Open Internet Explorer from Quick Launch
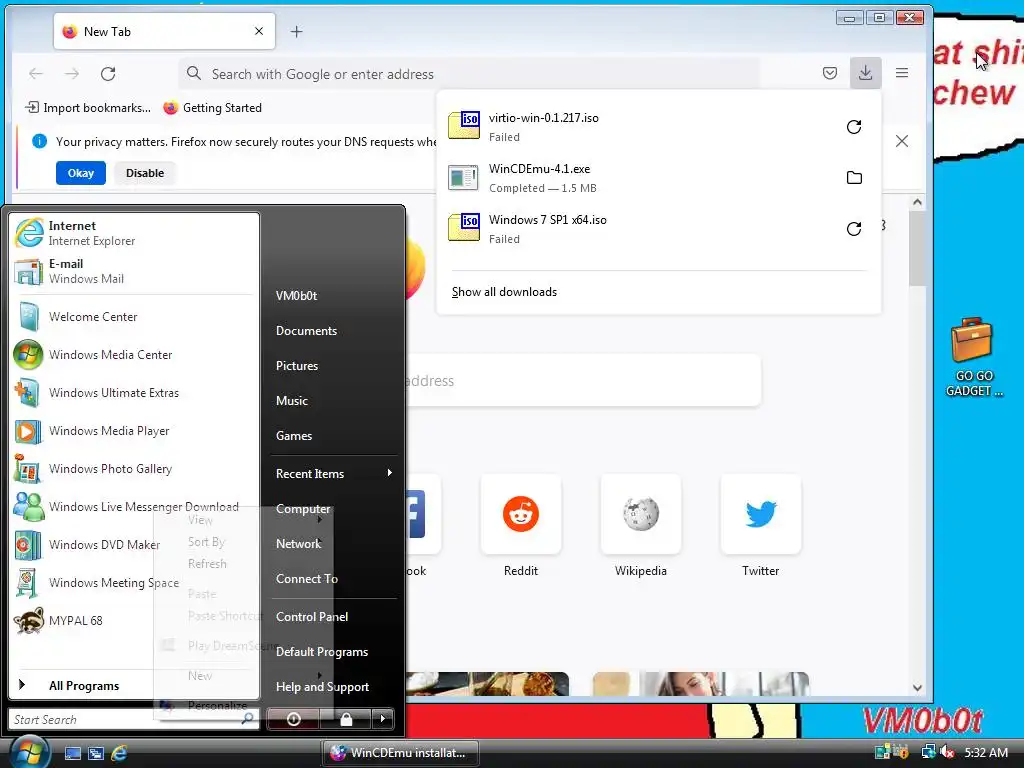Screen dimensions: 1024x768 pos(120,754)
